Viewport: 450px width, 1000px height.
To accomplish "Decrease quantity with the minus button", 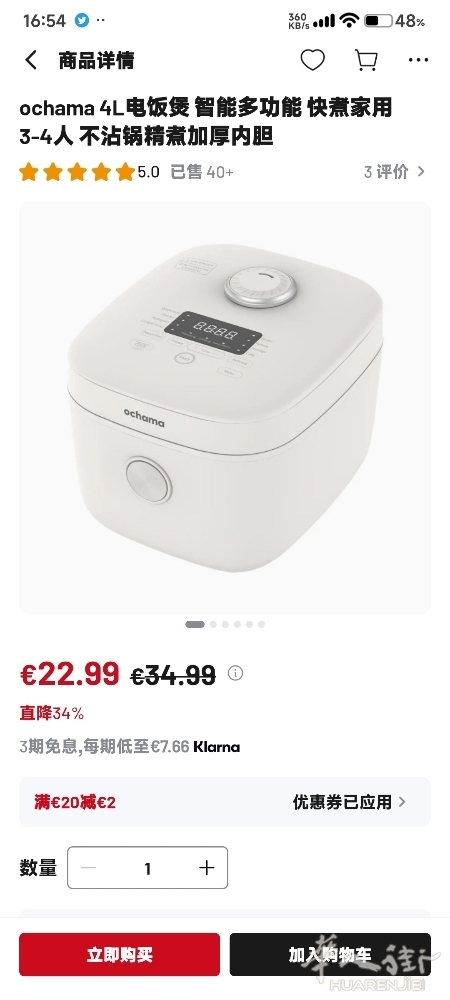I will pyautogui.click(x=89, y=867).
